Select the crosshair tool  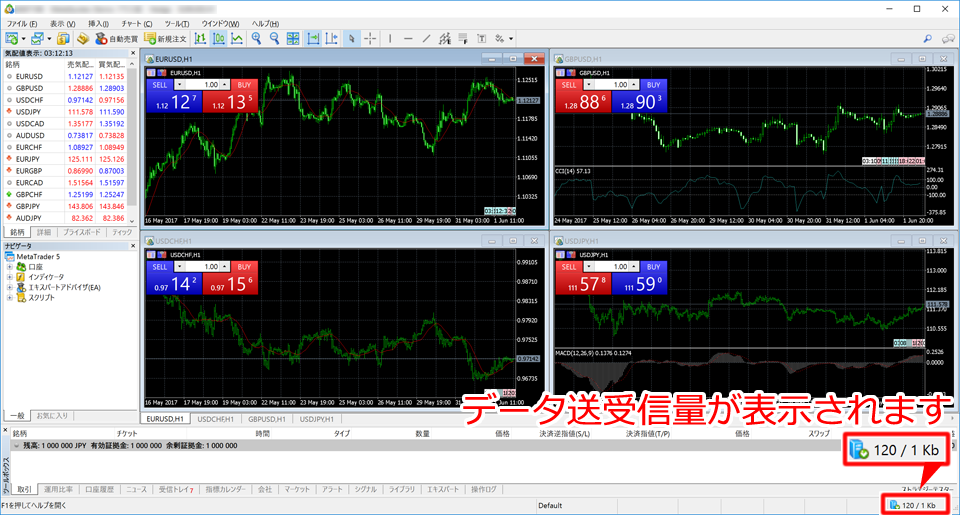click(370, 39)
